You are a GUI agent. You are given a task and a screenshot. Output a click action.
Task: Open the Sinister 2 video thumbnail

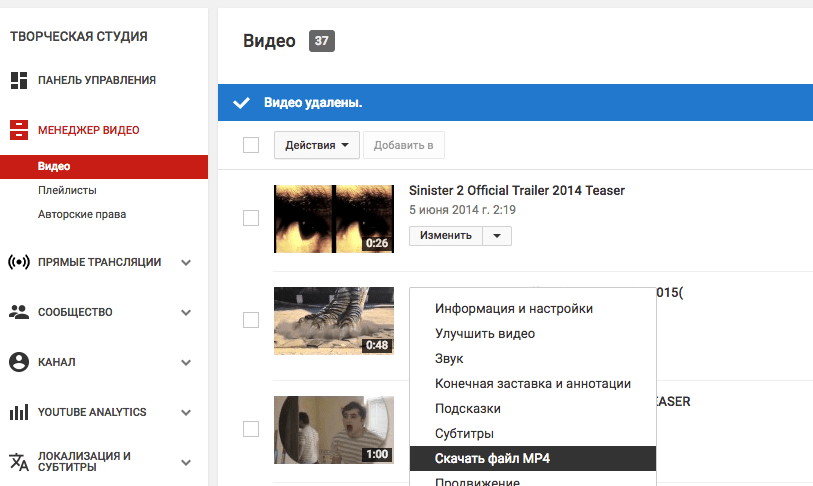(333, 218)
